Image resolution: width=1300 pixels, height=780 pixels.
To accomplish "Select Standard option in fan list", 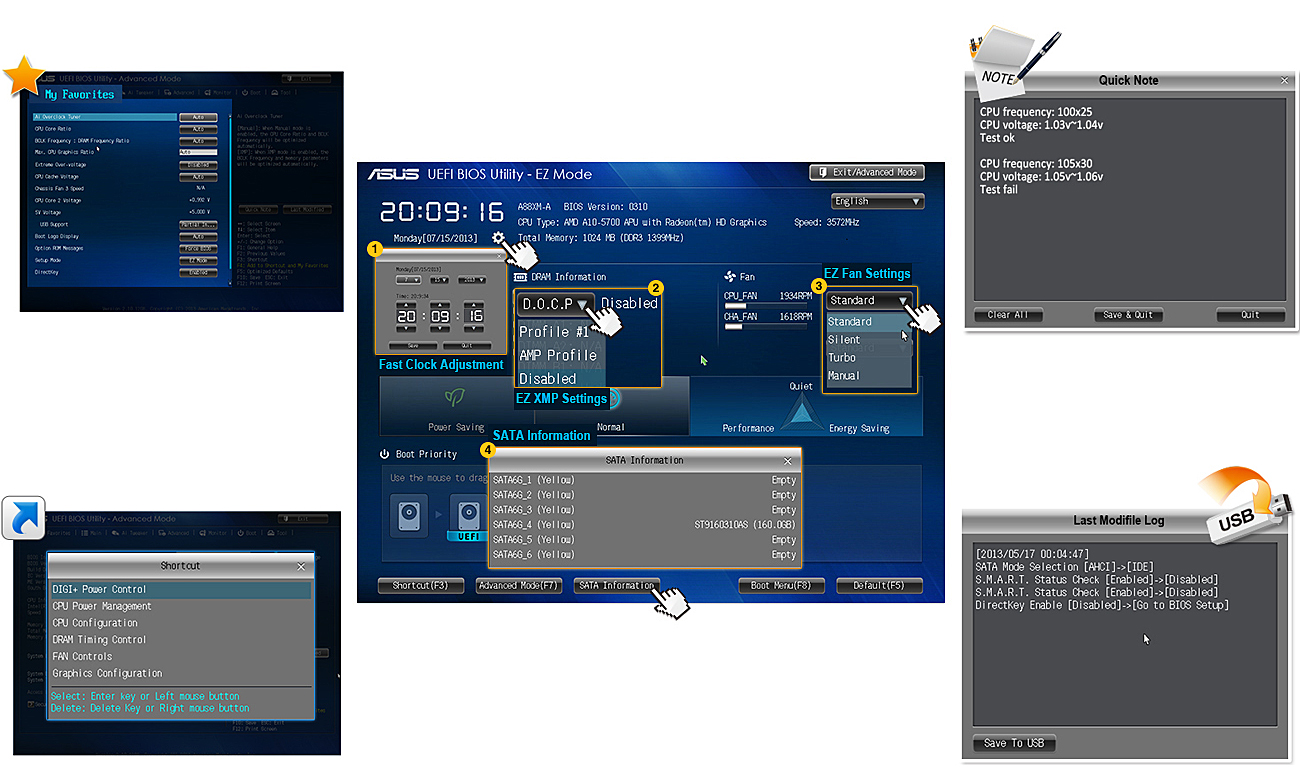I will [869, 322].
